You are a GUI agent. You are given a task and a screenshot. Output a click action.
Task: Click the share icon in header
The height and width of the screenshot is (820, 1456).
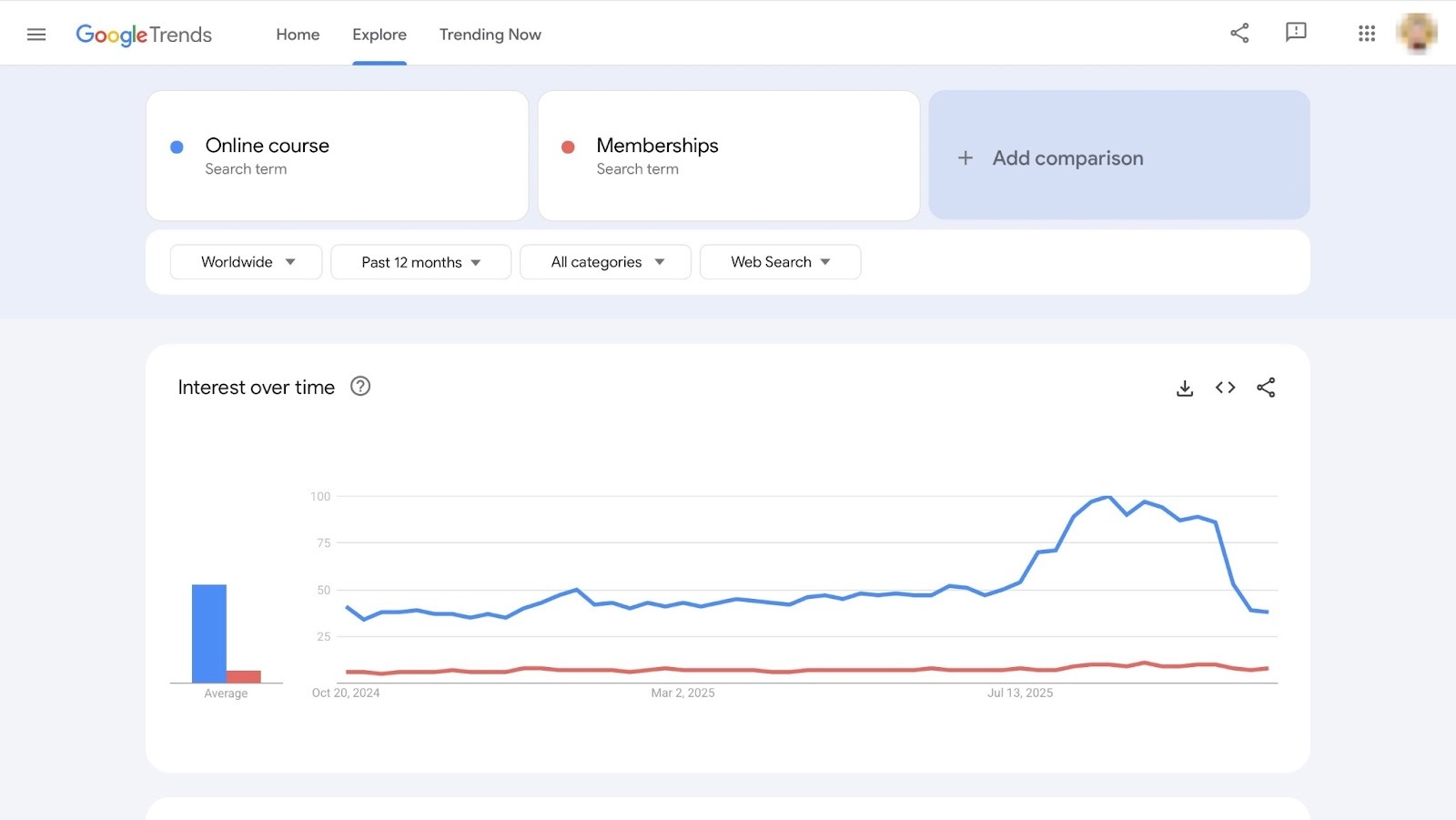point(1239,34)
